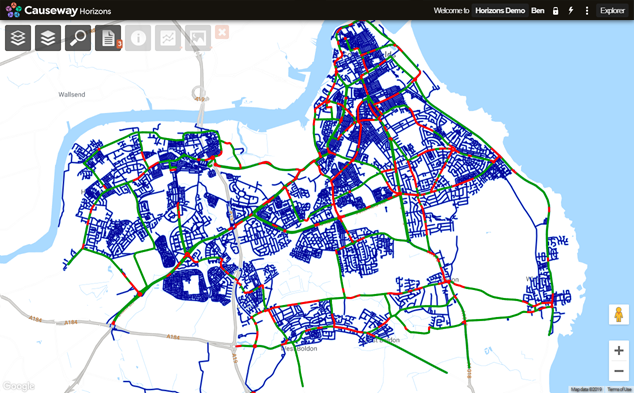Open the documents tool with badge
This screenshot has height=393, width=634.
tap(108, 38)
